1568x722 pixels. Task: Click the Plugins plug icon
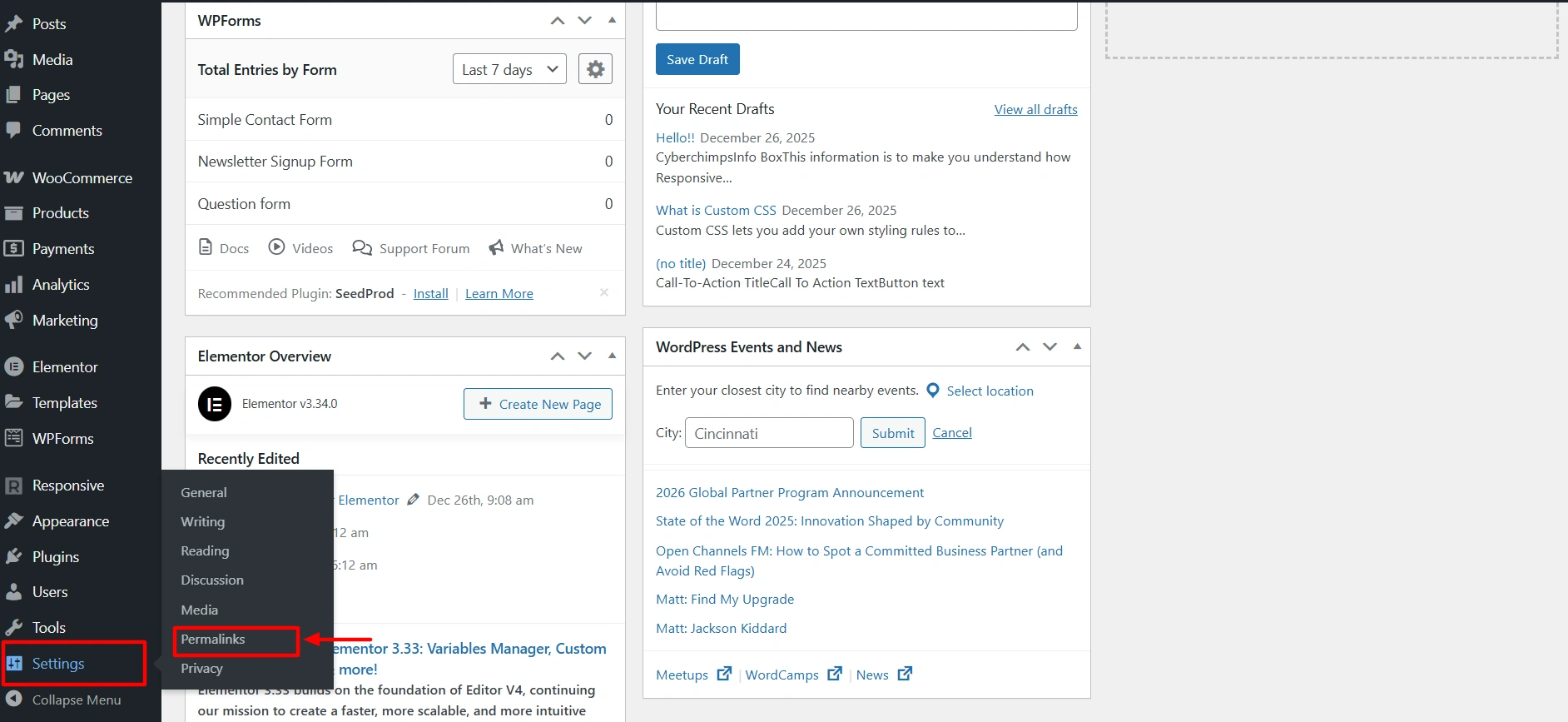tap(13, 556)
